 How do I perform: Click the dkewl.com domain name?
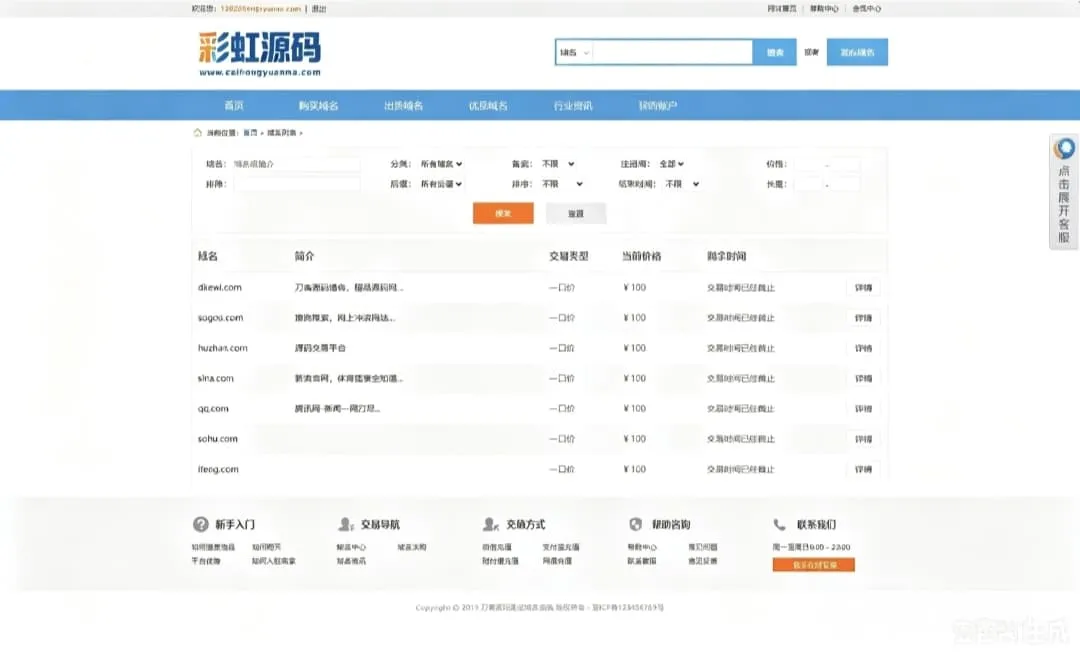(220, 287)
